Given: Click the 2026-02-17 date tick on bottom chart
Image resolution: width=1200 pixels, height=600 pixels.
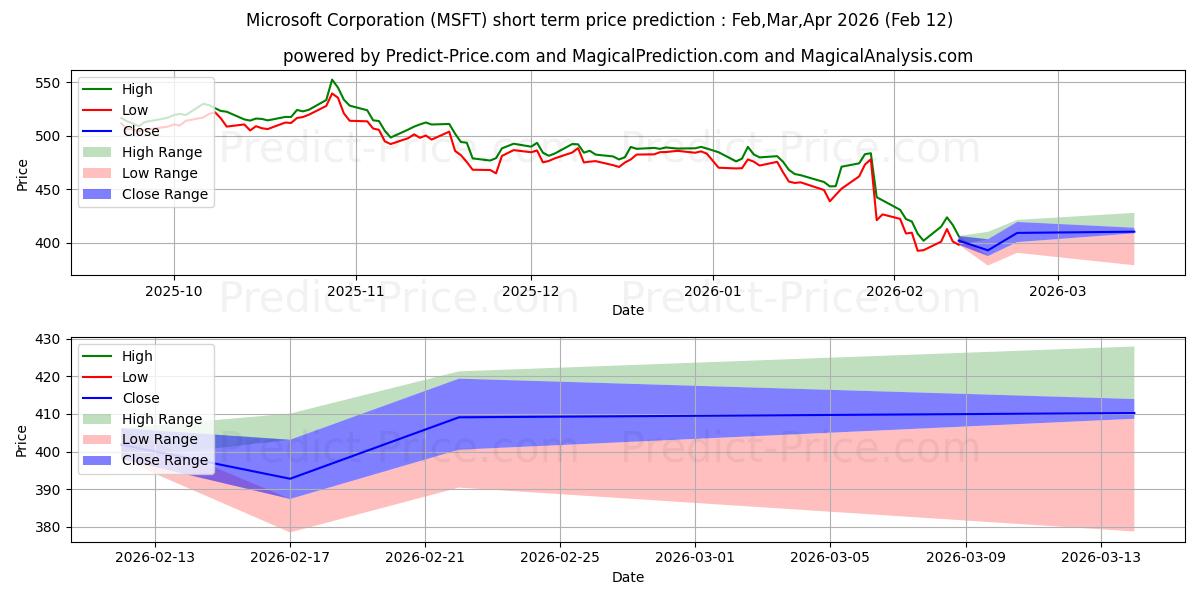Looking at the screenshot, I should pyautogui.click(x=290, y=559).
